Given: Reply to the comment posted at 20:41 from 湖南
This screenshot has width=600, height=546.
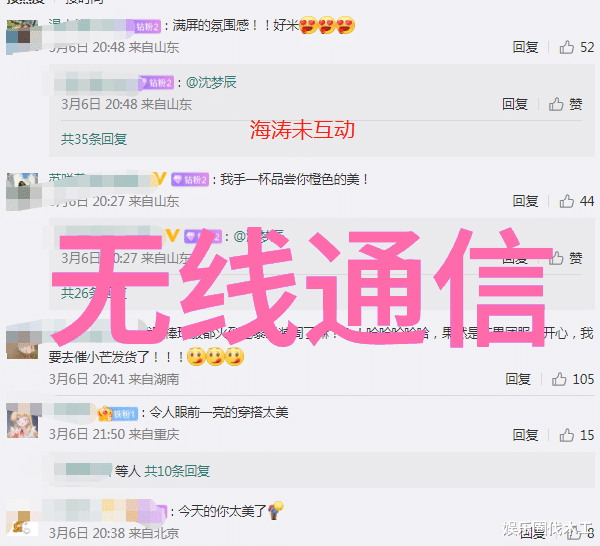Looking at the screenshot, I should pyautogui.click(x=518, y=379).
